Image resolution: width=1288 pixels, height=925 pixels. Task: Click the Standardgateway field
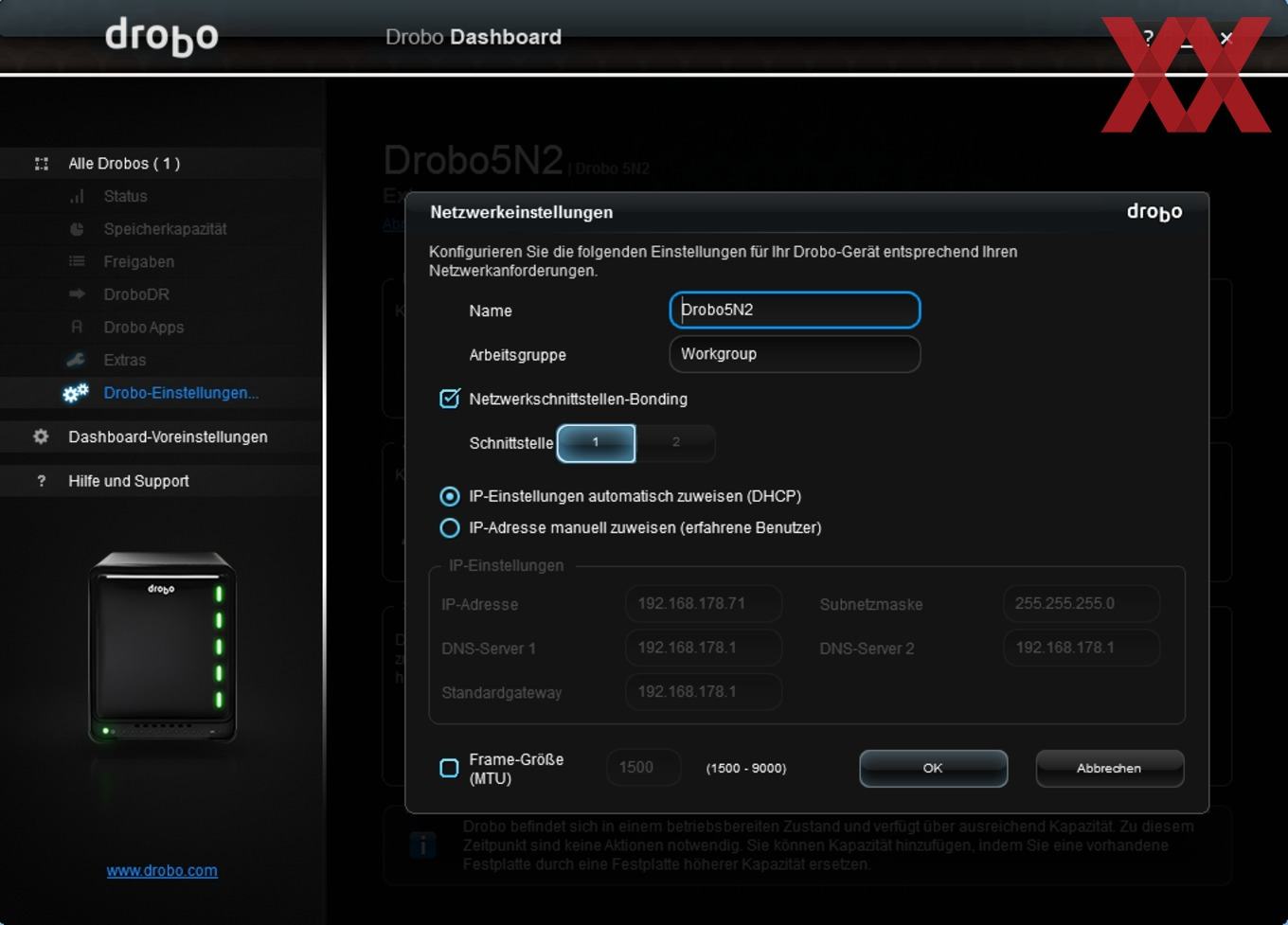click(x=704, y=692)
